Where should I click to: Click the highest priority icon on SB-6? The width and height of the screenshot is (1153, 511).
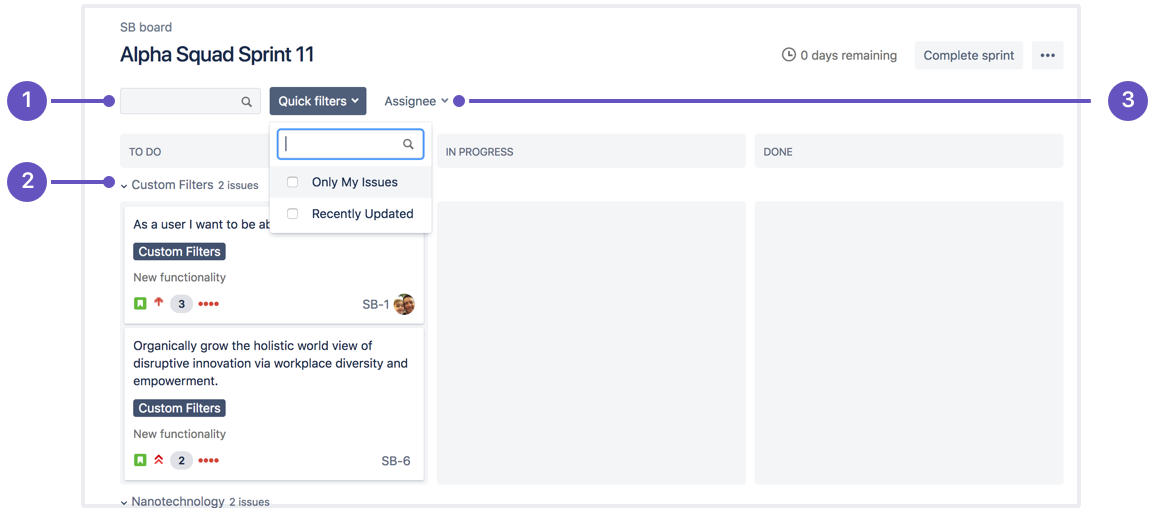158,461
